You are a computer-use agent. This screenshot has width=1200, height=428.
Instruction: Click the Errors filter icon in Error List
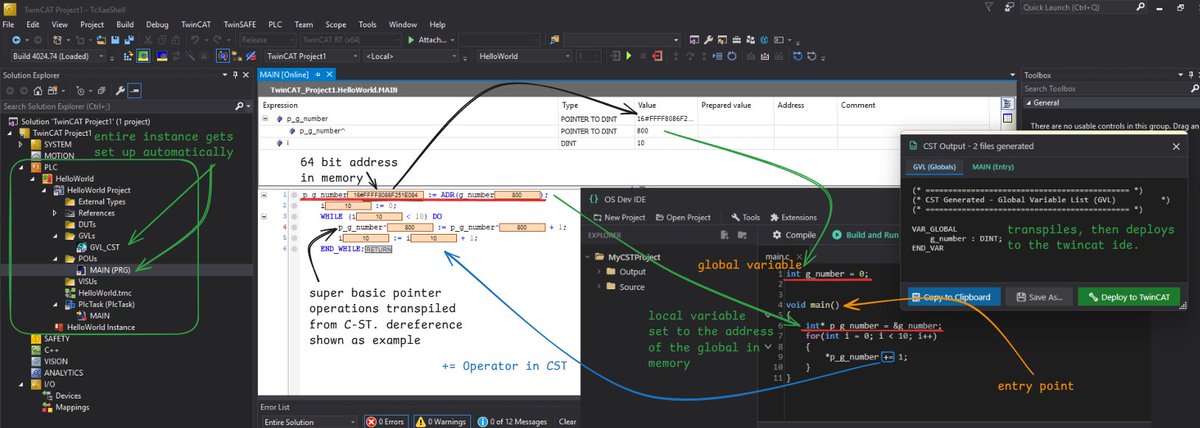pos(386,422)
